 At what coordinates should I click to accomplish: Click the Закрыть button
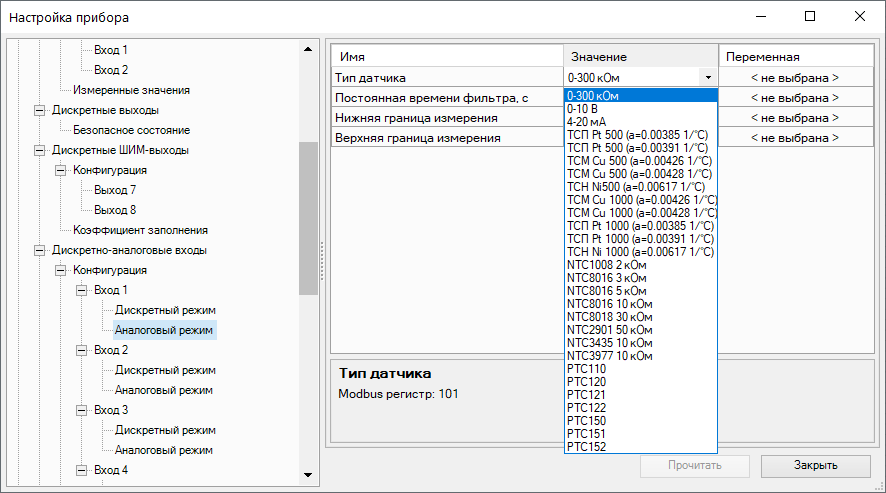[x=816, y=465]
